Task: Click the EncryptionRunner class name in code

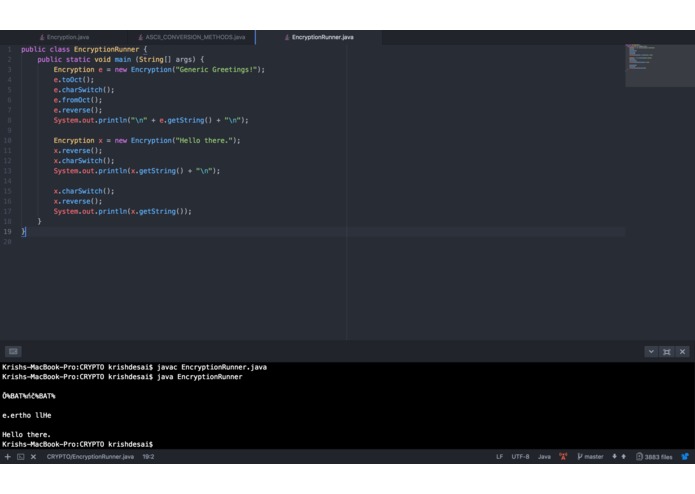Action: click(x=106, y=49)
